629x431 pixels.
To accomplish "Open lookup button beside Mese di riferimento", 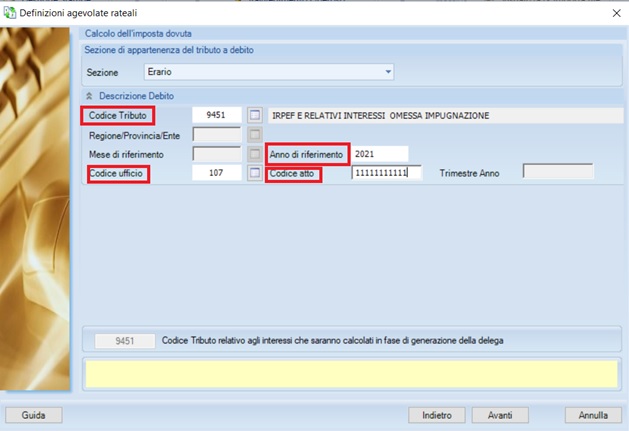I will pos(254,154).
